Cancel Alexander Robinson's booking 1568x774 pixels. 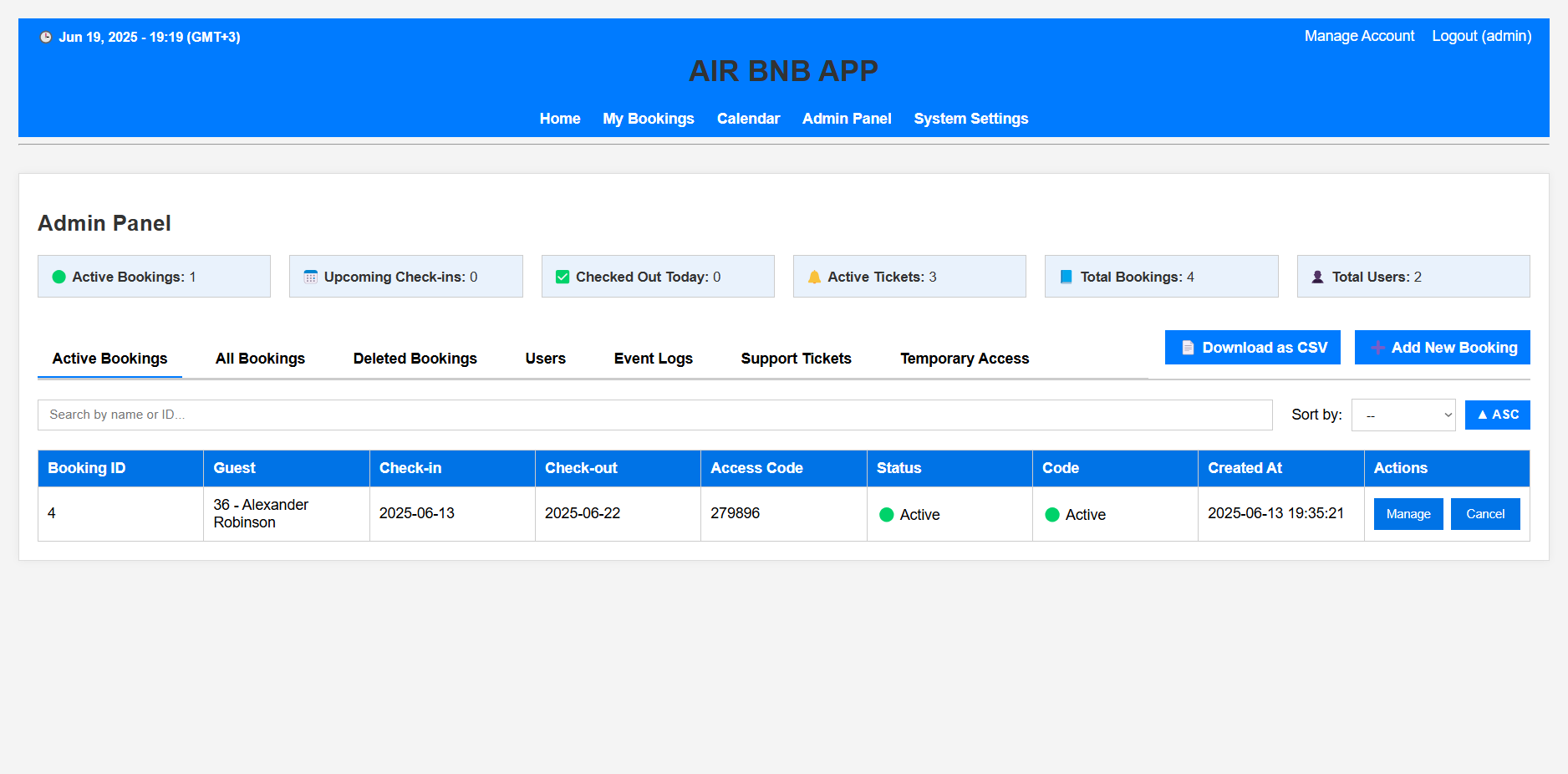tap(1484, 514)
